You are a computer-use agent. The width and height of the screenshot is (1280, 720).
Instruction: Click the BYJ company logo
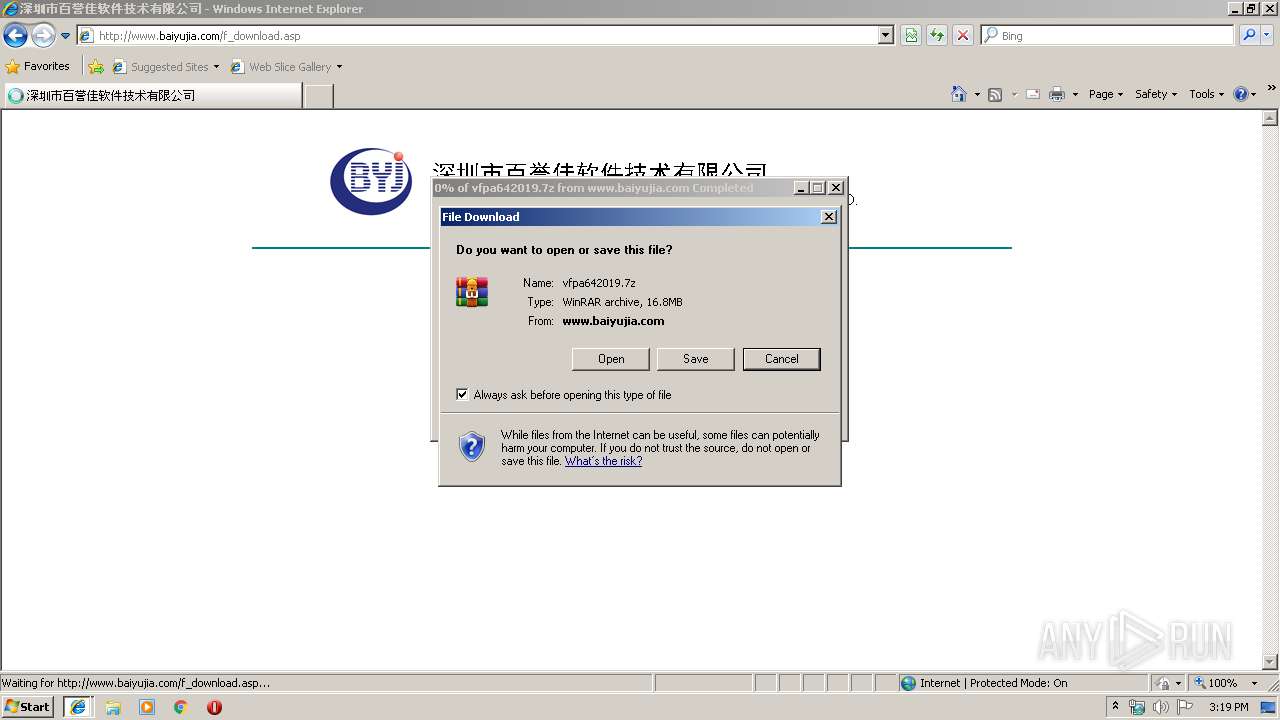point(371,181)
